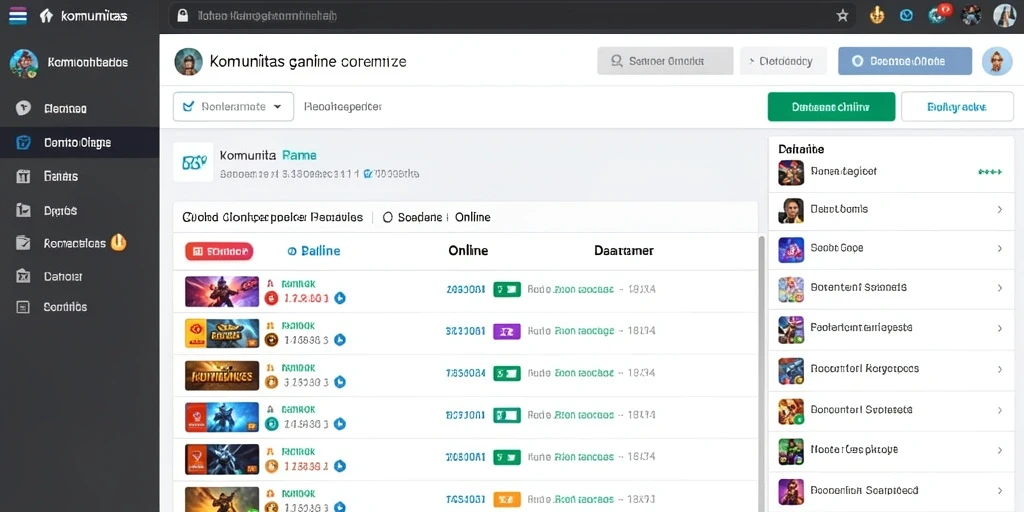
Task: Bookmark the page with the star icon
Action: 842,16
